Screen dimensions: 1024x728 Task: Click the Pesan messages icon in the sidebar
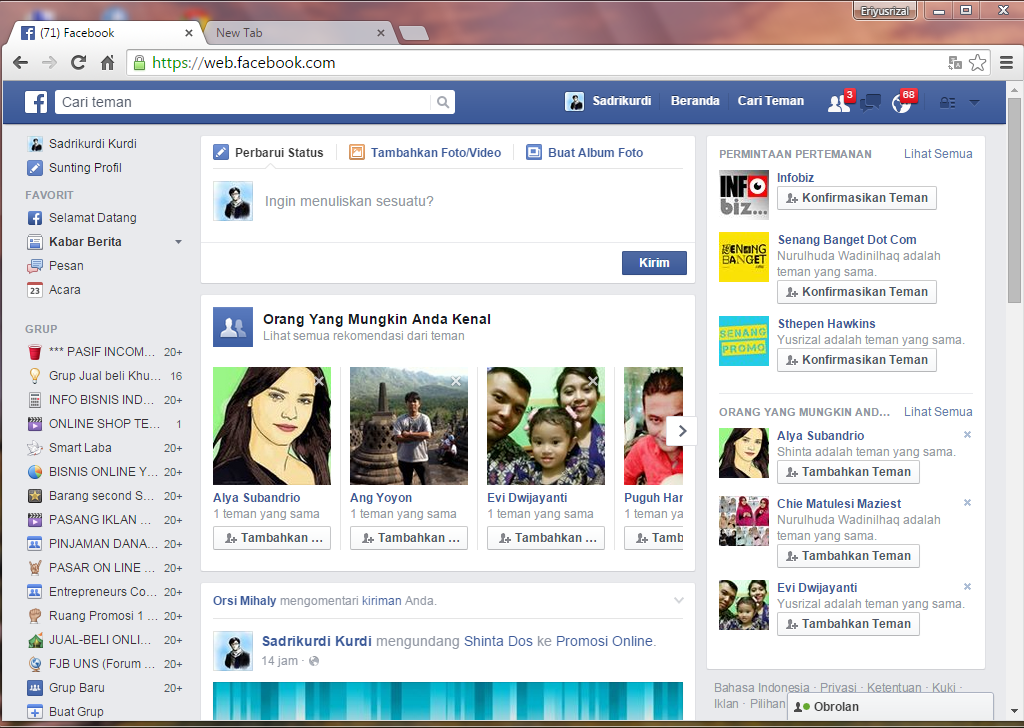point(35,266)
